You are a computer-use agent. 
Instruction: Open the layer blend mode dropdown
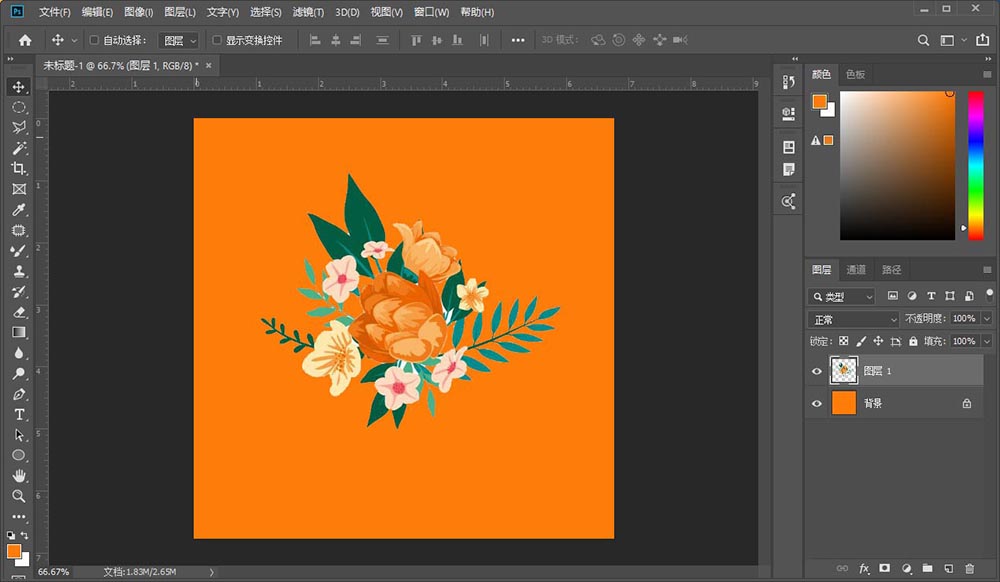click(851, 318)
